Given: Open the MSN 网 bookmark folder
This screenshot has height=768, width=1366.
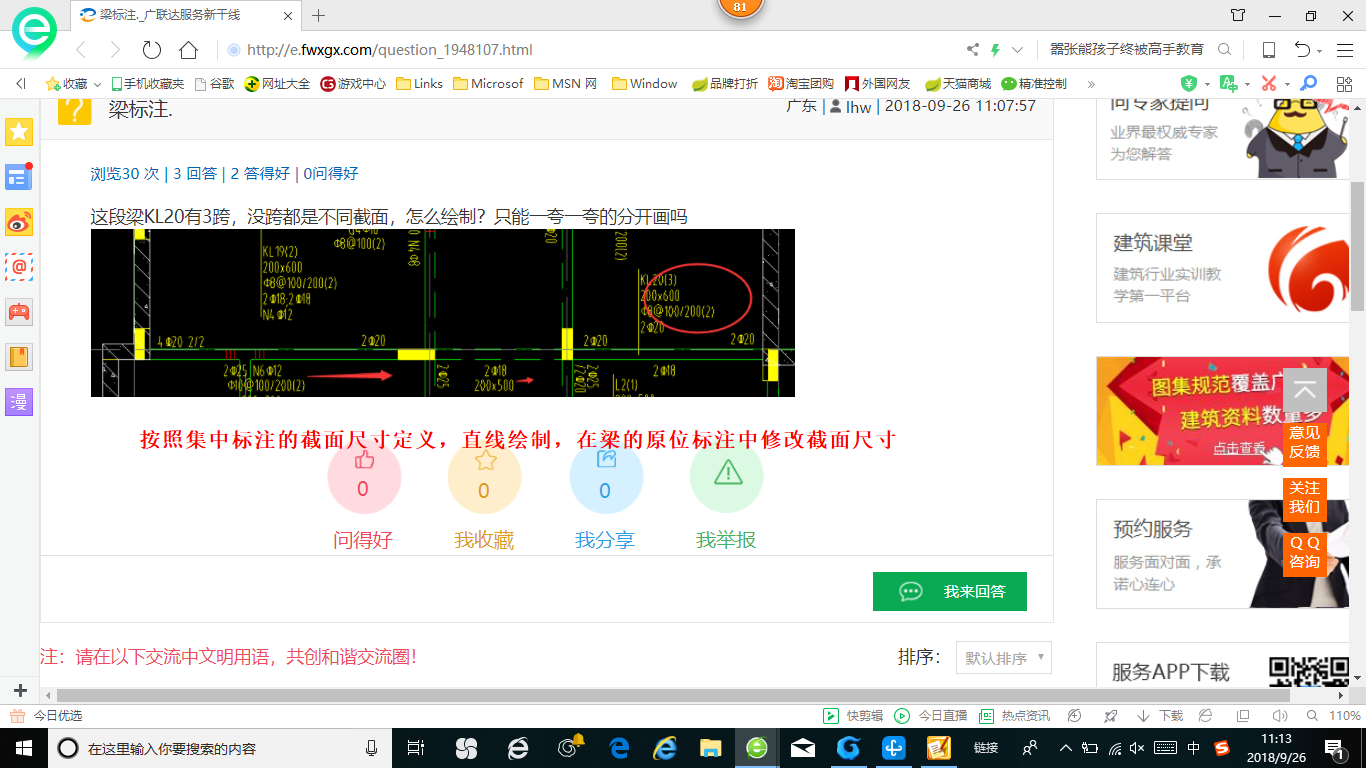Looking at the screenshot, I should click(x=565, y=84).
